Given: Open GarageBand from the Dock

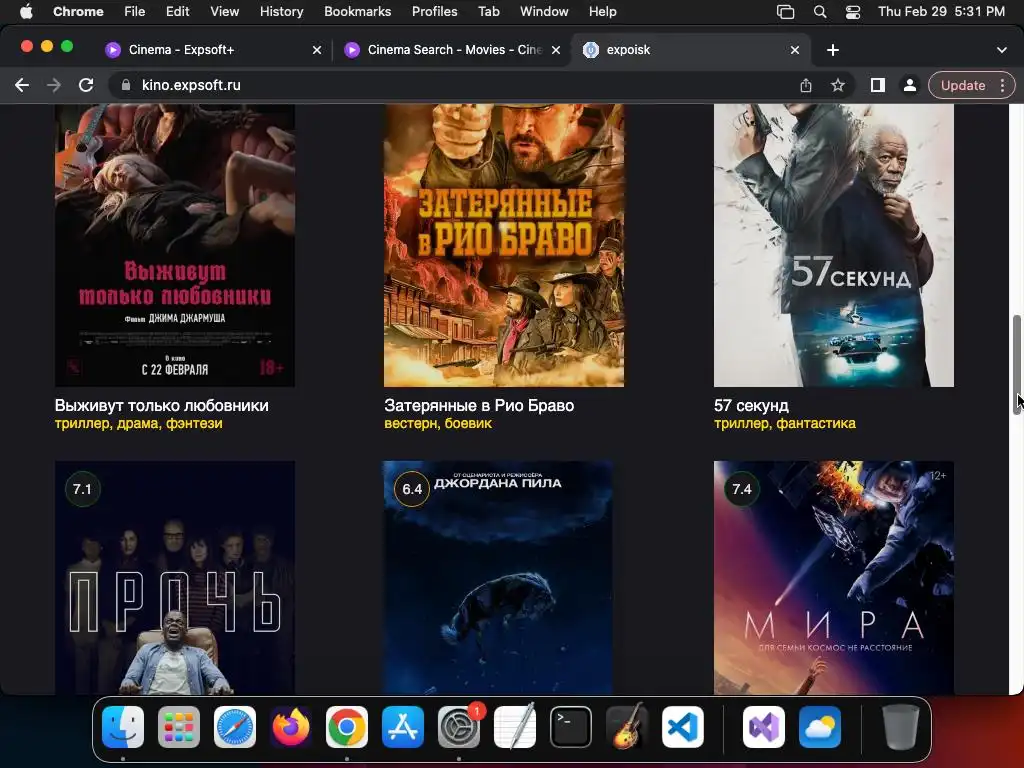Looking at the screenshot, I should (627, 727).
